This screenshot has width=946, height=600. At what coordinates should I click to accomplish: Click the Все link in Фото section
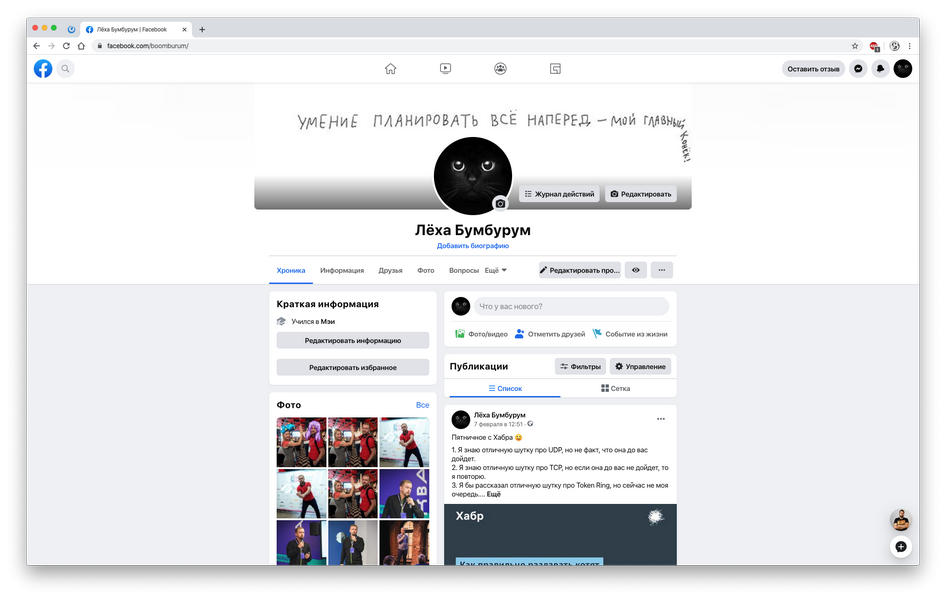pyautogui.click(x=422, y=405)
